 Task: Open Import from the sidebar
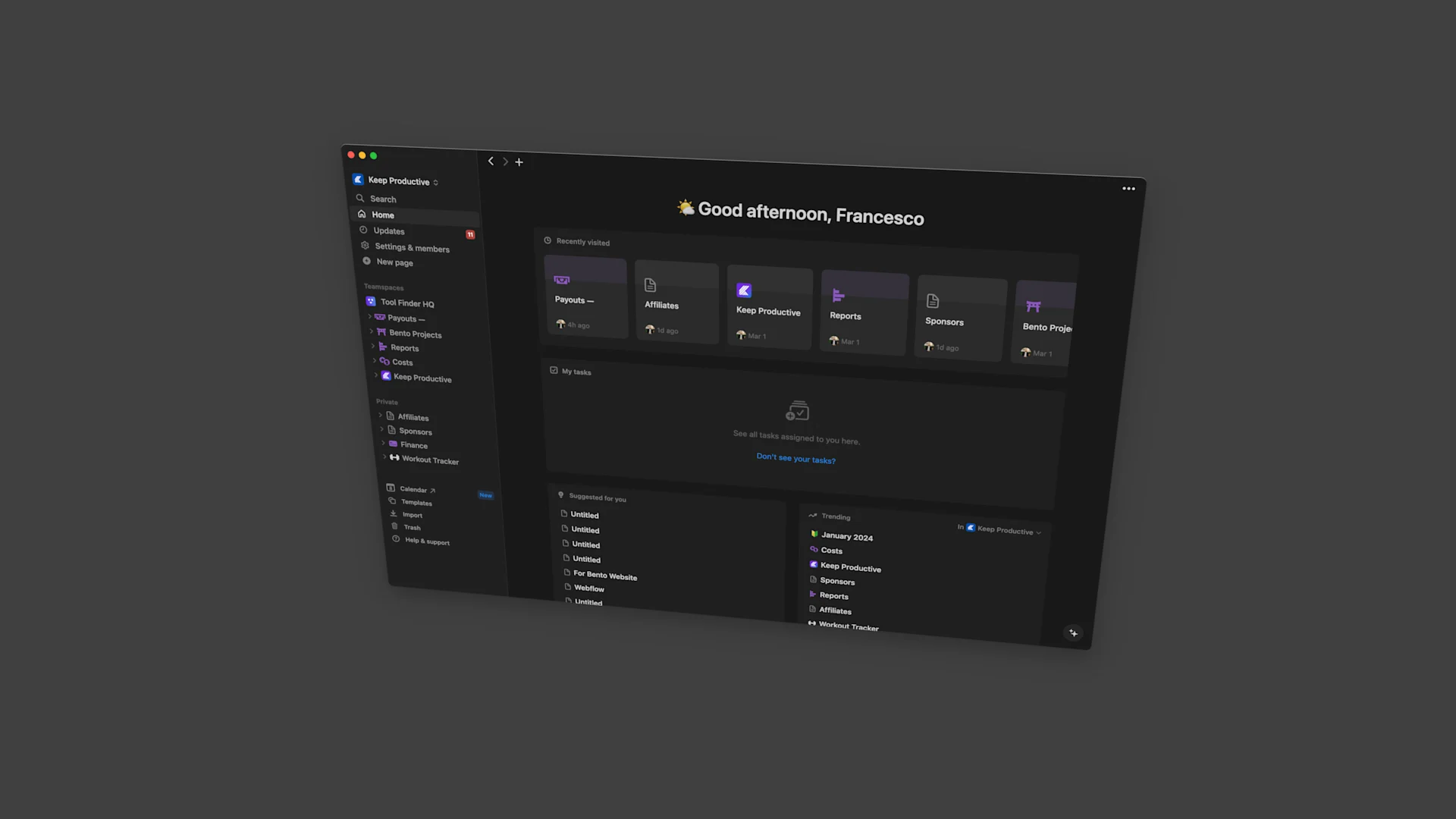coord(411,514)
